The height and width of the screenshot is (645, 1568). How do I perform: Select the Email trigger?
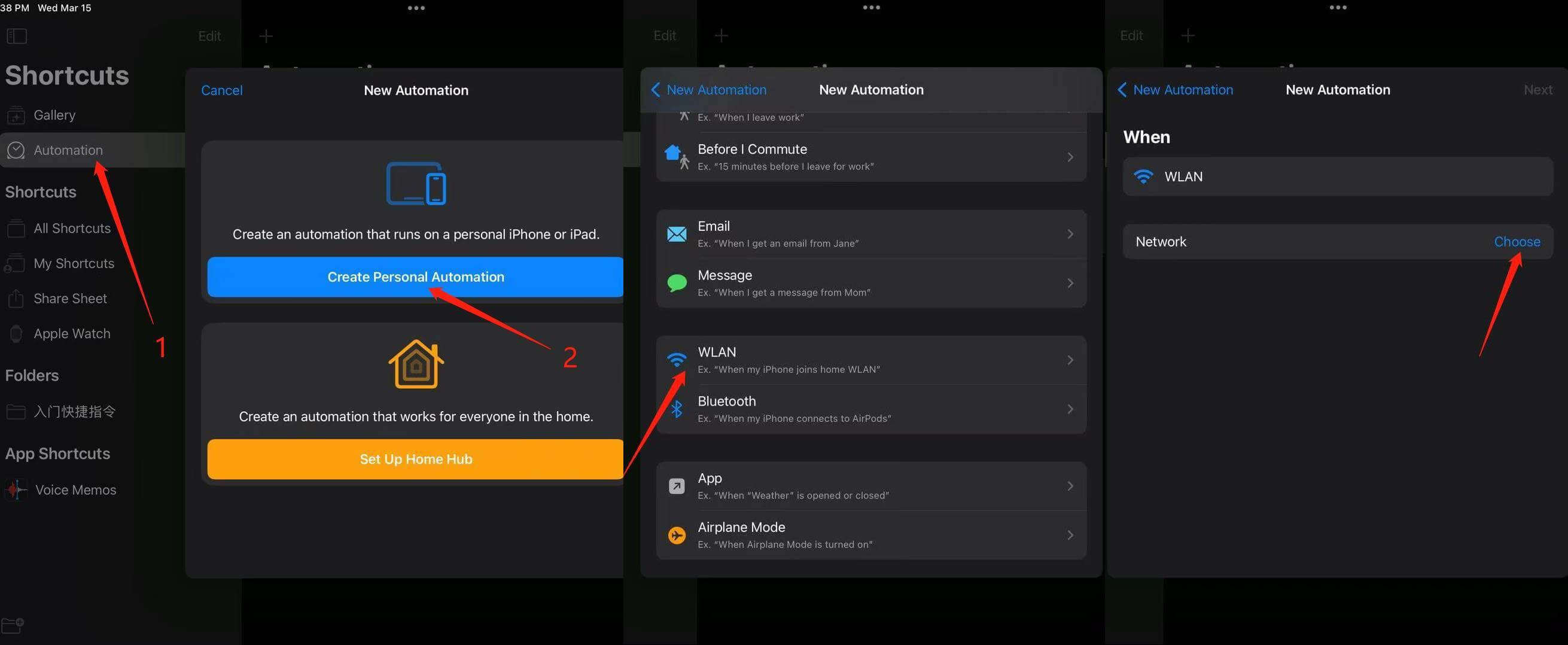[x=871, y=234]
